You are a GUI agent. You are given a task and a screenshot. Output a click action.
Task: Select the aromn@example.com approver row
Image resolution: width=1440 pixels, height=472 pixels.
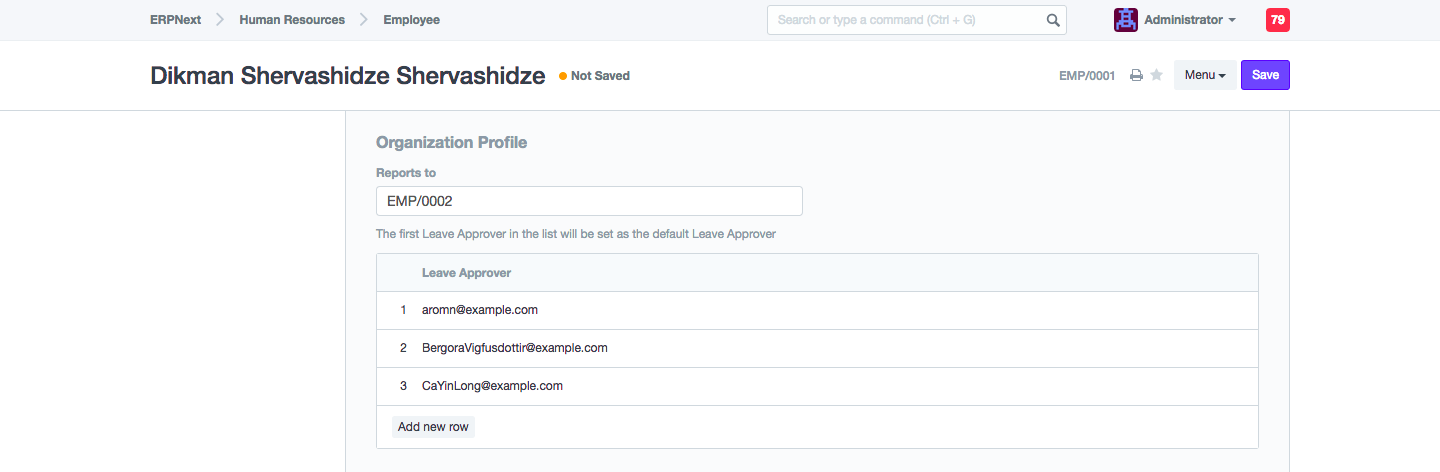click(480, 310)
